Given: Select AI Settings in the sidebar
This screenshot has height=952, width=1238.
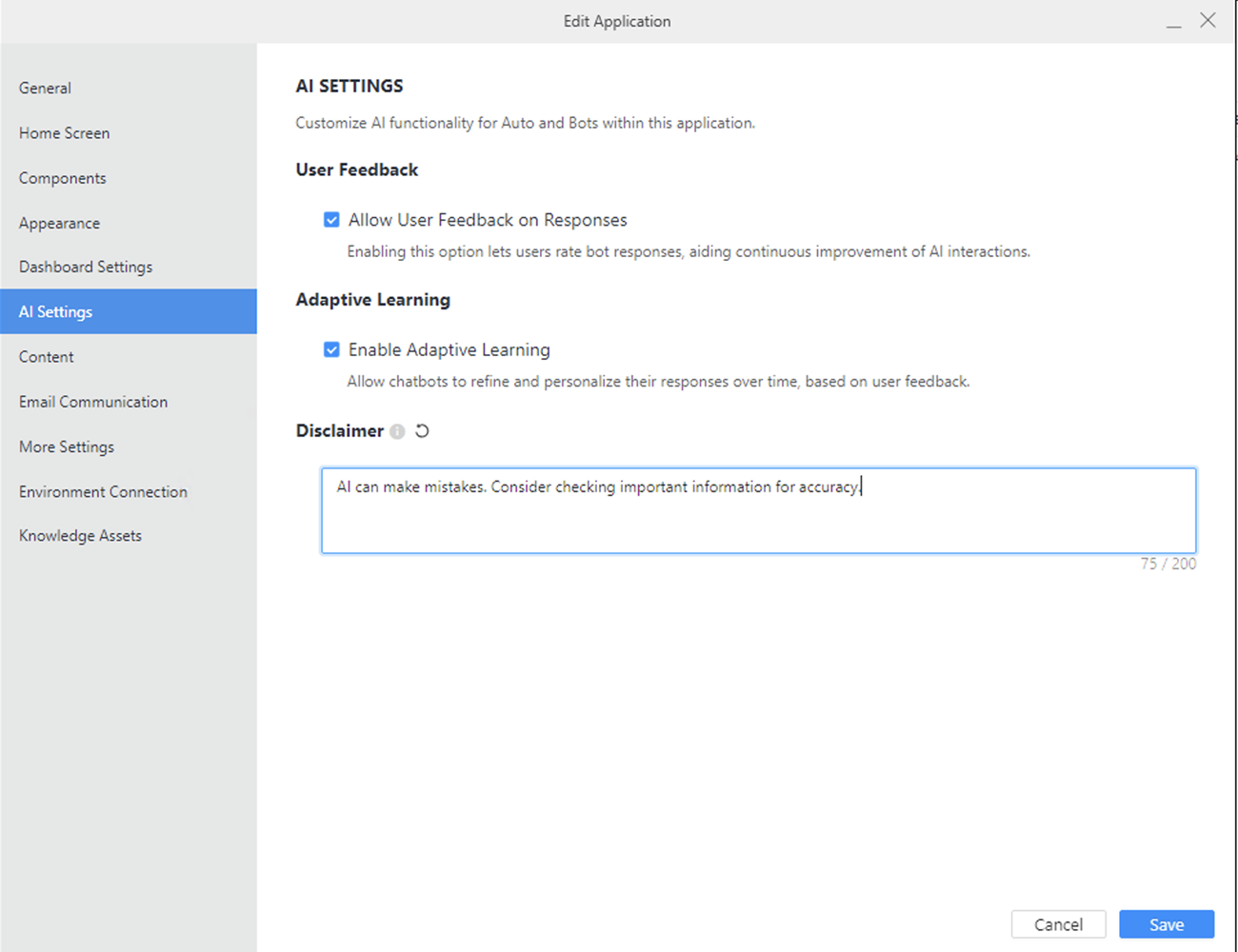Looking at the screenshot, I should click(55, 311).
